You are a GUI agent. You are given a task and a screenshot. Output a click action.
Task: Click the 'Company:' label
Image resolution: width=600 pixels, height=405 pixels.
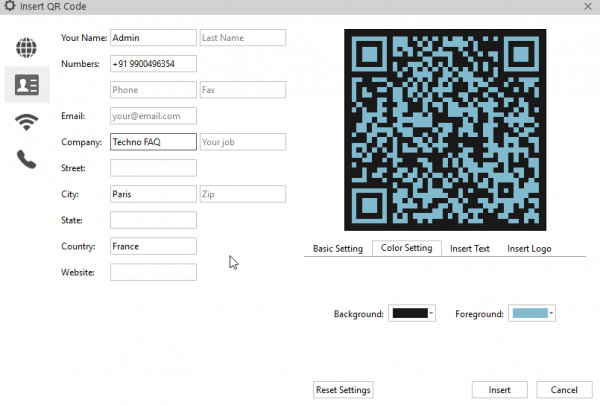[x=82, y=142]
